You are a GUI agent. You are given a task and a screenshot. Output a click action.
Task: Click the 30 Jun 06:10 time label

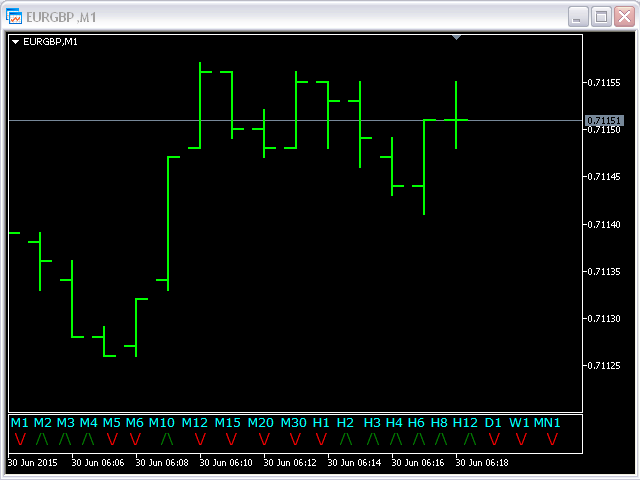tap(226, 463)
